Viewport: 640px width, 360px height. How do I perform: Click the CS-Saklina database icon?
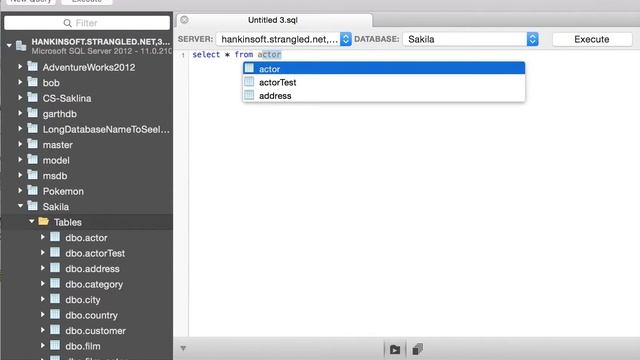(33, 97)
